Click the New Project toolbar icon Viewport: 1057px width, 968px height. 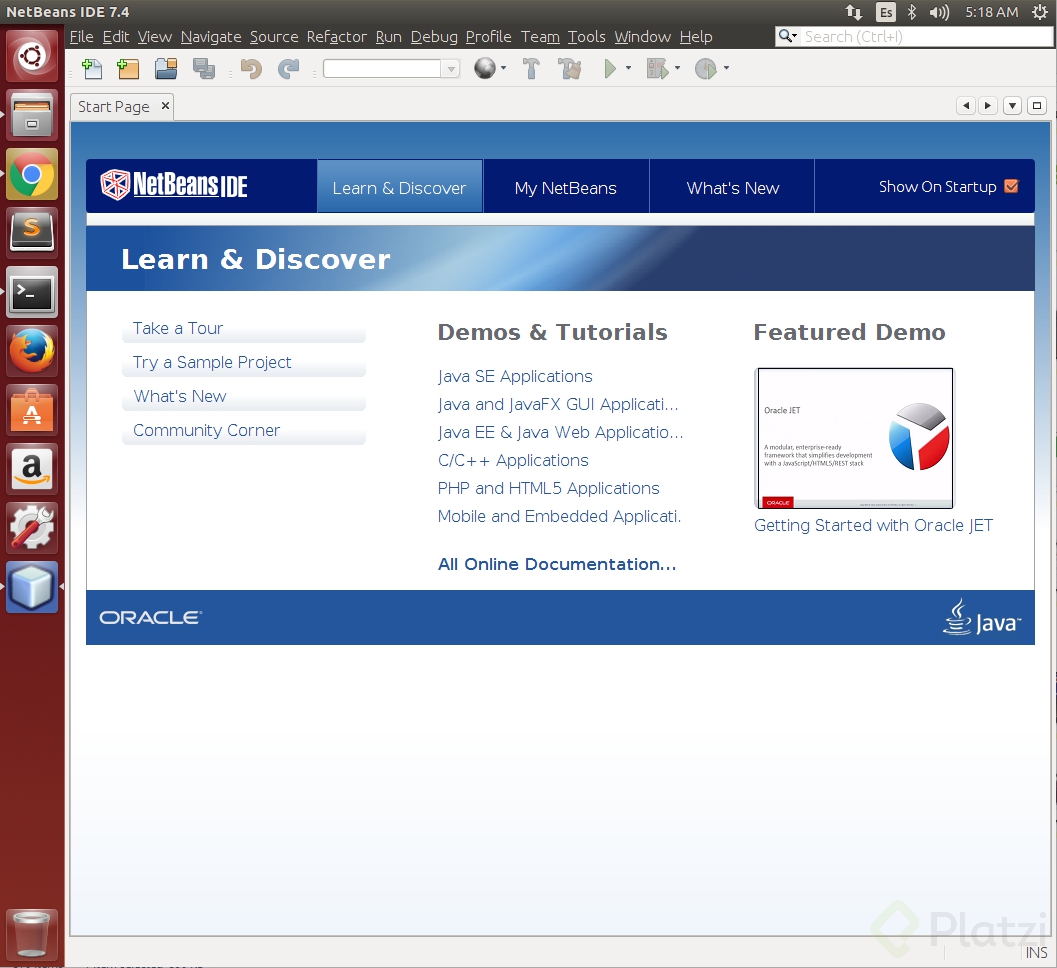[x=127, y=69]
